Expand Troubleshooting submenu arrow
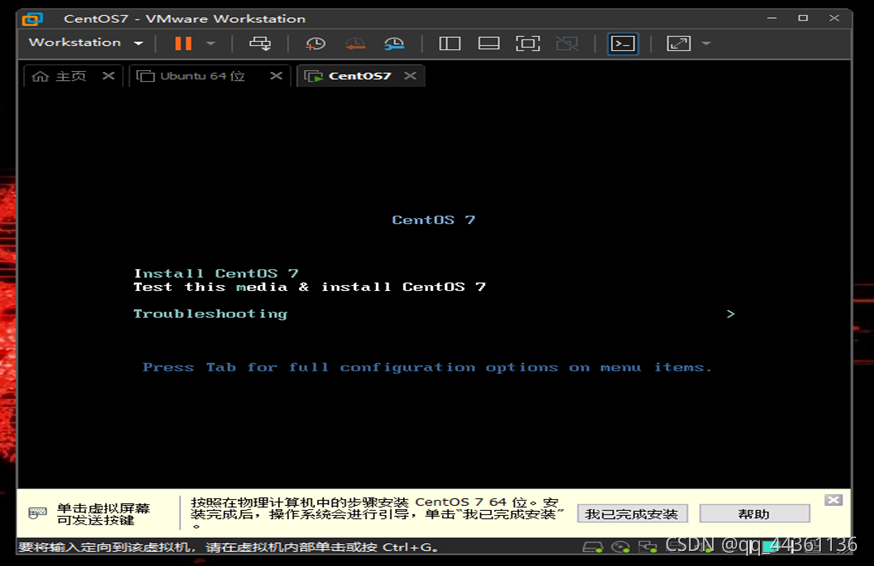Screen dimensions: 874x566 coord(731,314)
